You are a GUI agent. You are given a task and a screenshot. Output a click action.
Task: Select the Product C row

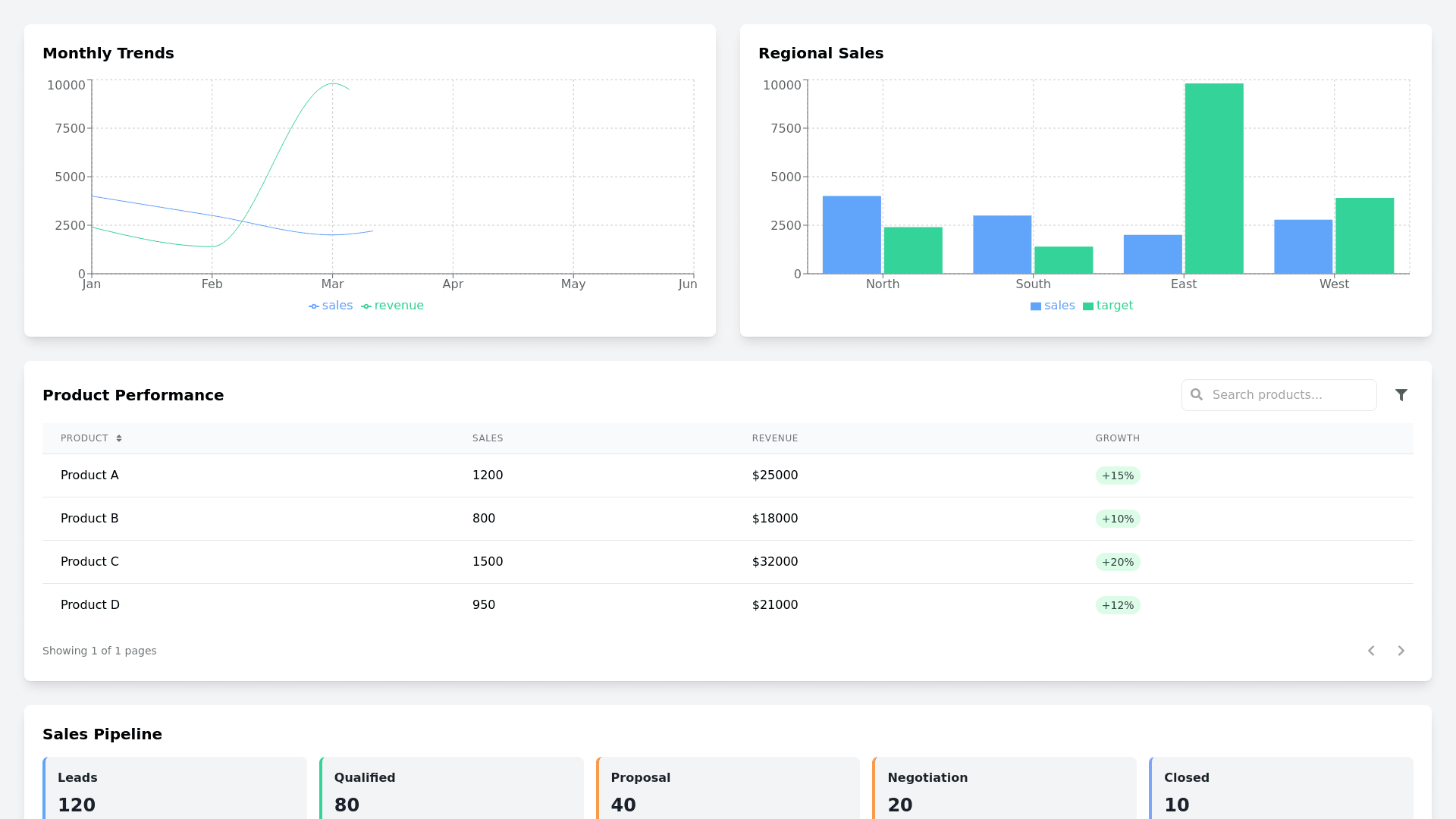(89, 562)
